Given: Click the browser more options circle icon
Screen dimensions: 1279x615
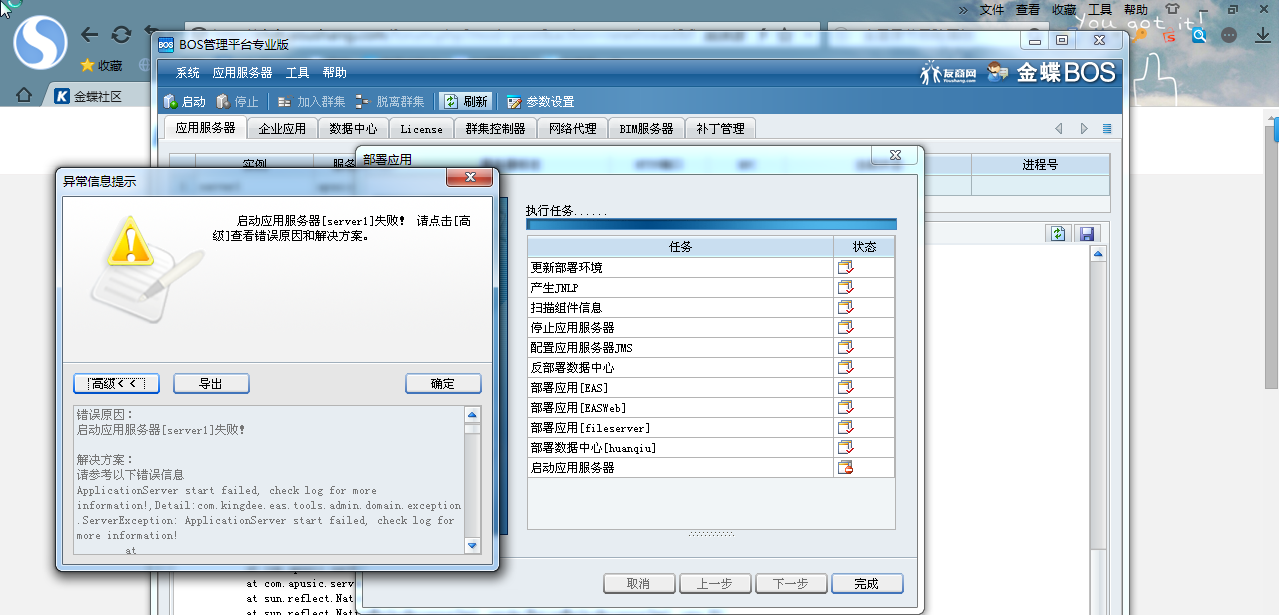Looking at the screenshot, I should pos(1229,35).
